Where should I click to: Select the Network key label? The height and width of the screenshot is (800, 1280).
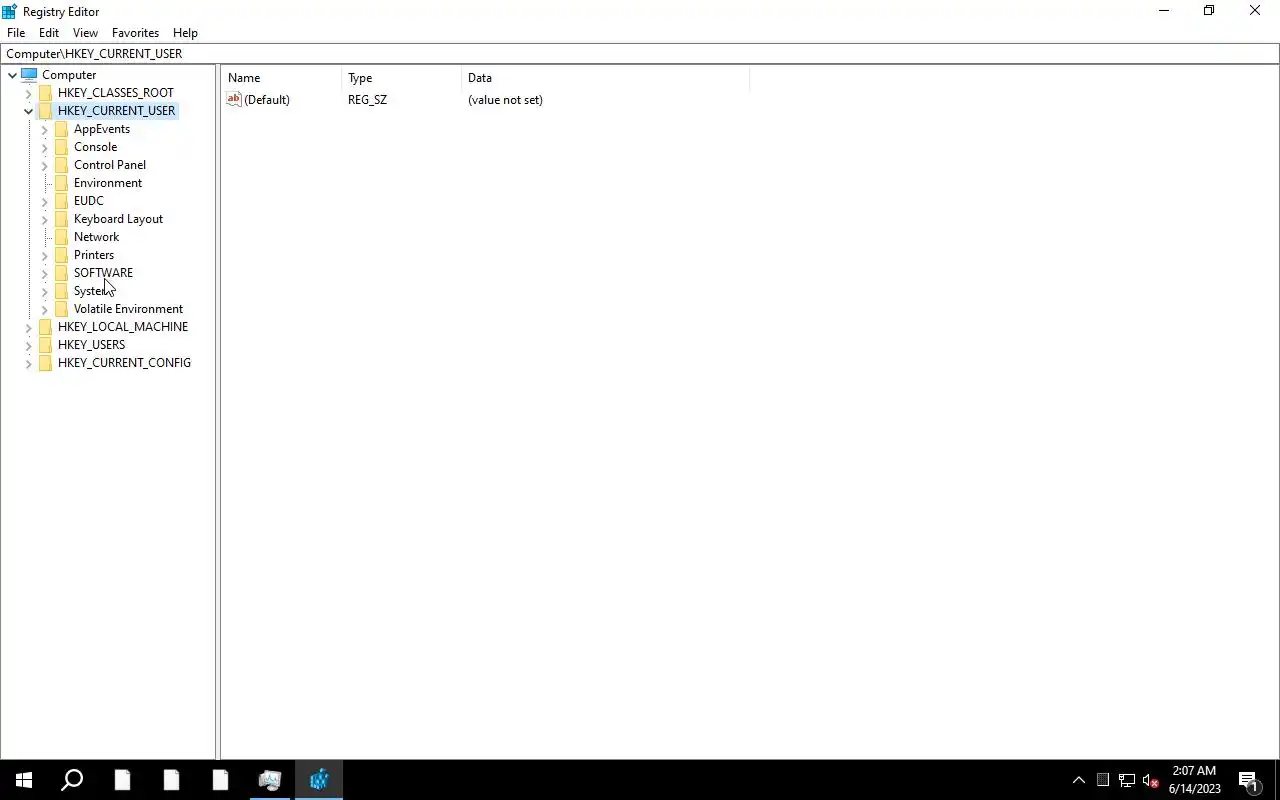96,237
